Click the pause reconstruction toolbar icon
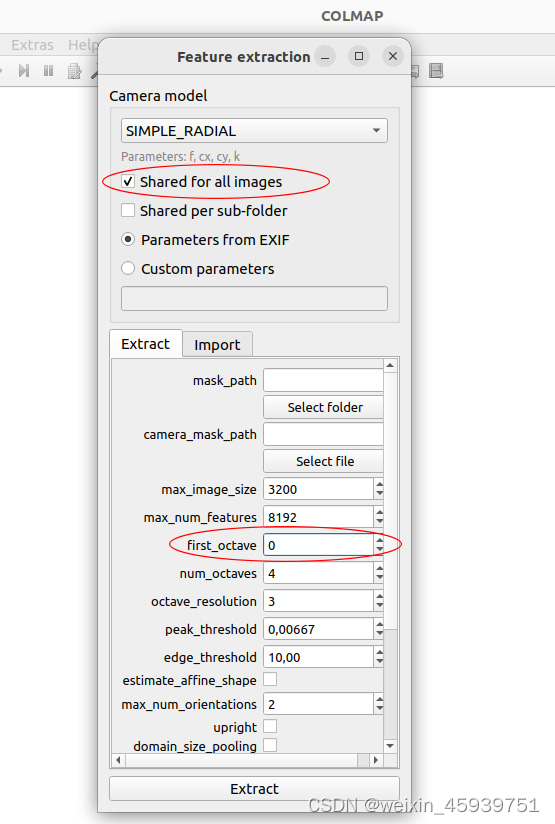 (x=48, y=70)
